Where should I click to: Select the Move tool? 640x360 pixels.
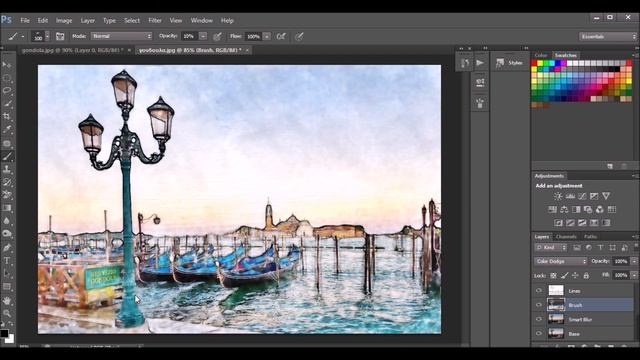7,64
